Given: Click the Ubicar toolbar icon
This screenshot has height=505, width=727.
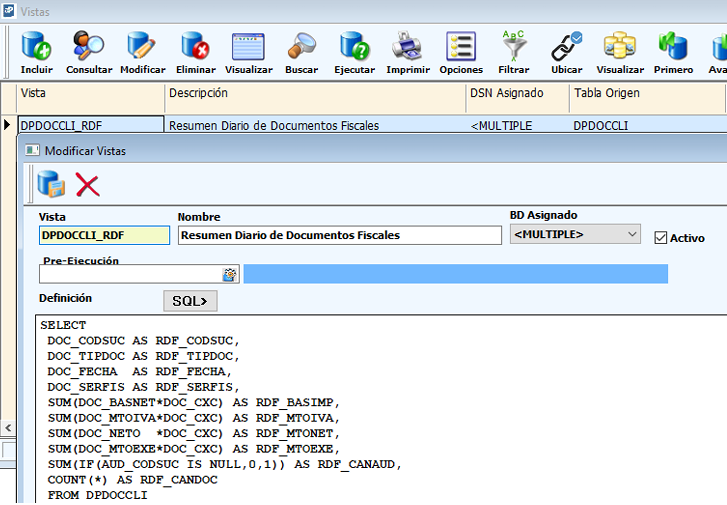Looking at the screenshot, I should pos(567,52).
